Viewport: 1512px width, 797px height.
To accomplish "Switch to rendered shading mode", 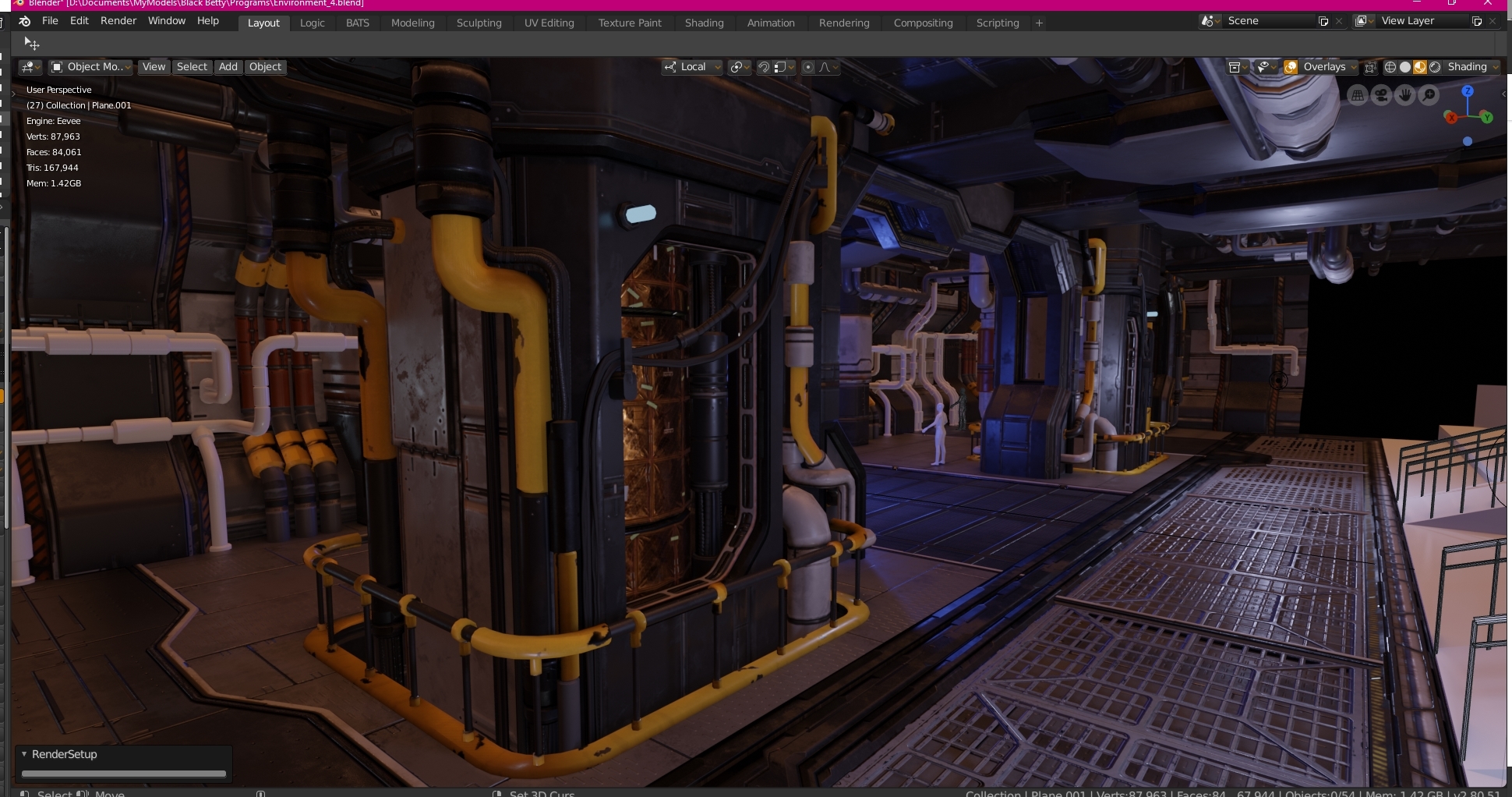I will pos(1435,67).
